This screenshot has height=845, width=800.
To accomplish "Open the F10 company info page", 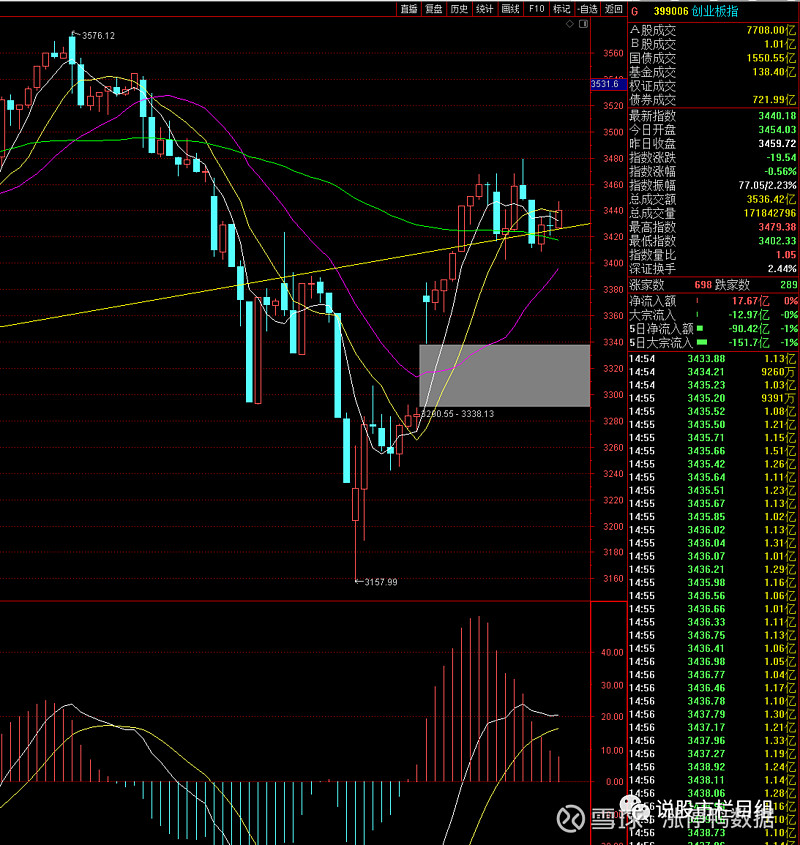I will coord(537,9).
